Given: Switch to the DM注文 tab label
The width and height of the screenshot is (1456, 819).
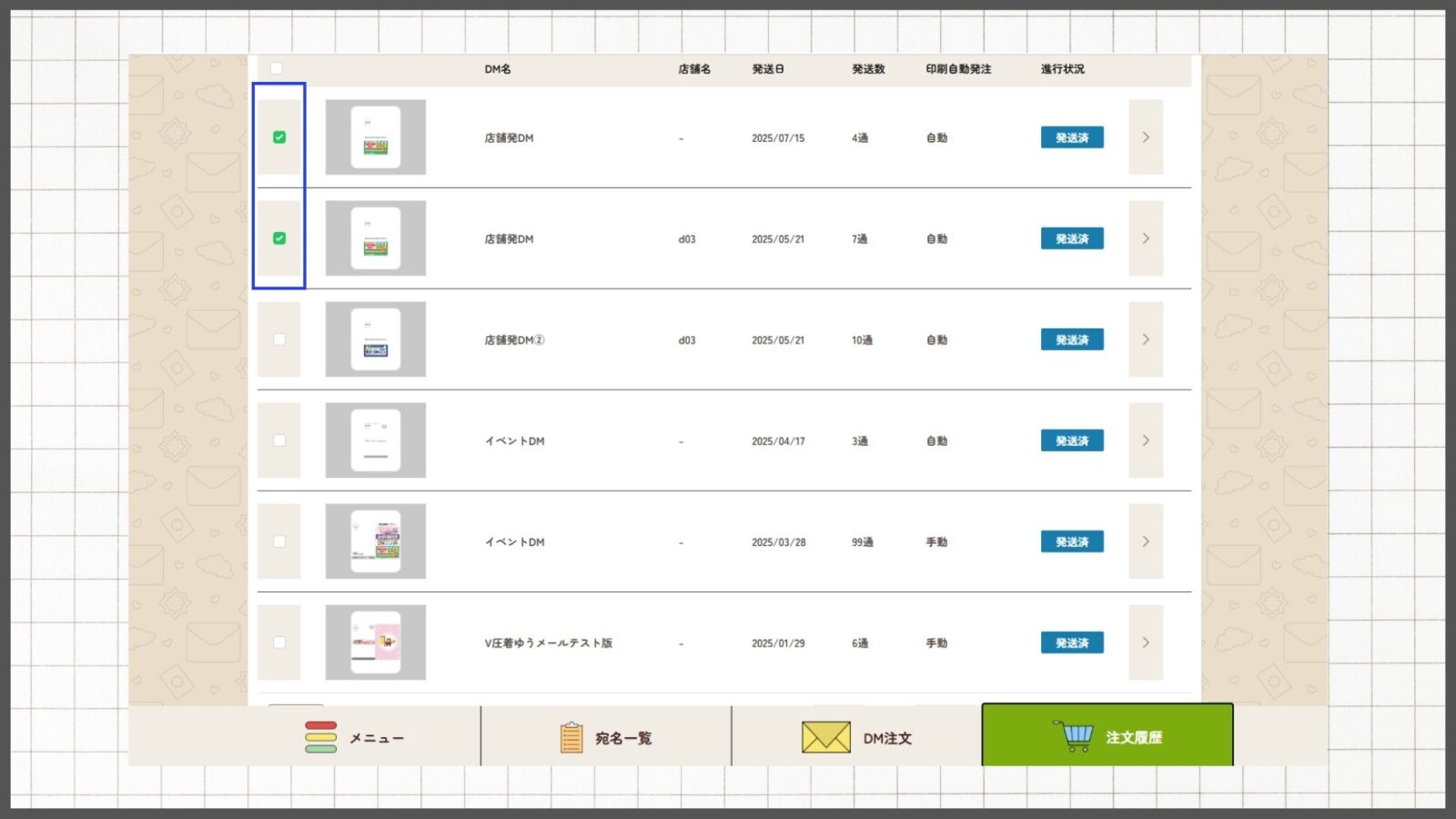Looking at the screenshot, I should coord(887,738).
